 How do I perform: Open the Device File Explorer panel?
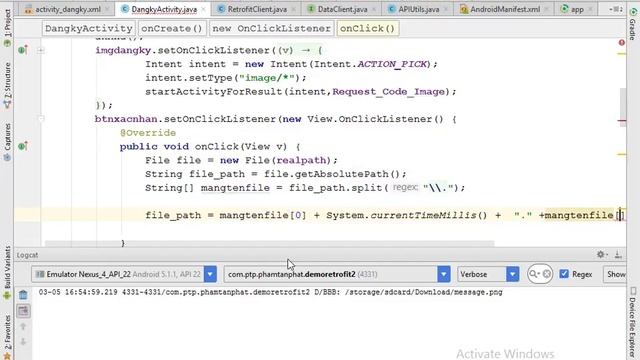pos(633,322)
